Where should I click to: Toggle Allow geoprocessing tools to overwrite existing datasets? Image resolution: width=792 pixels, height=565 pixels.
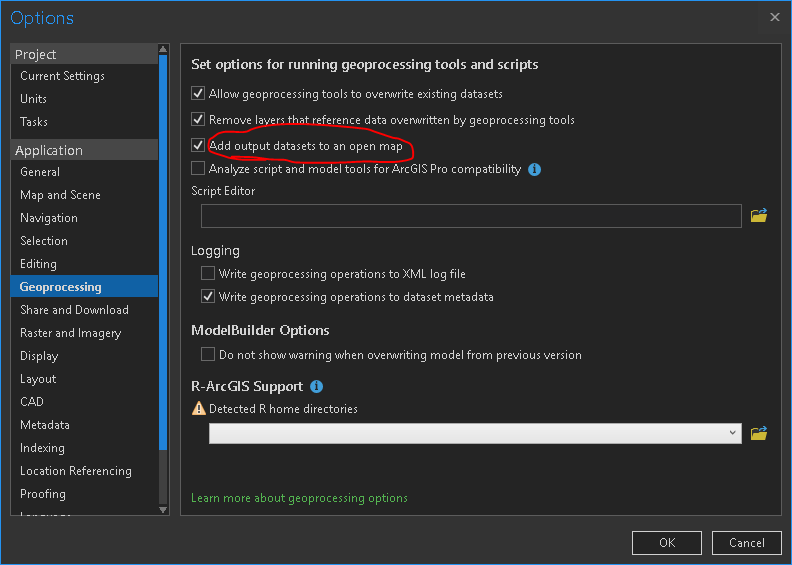coord(198,94)
